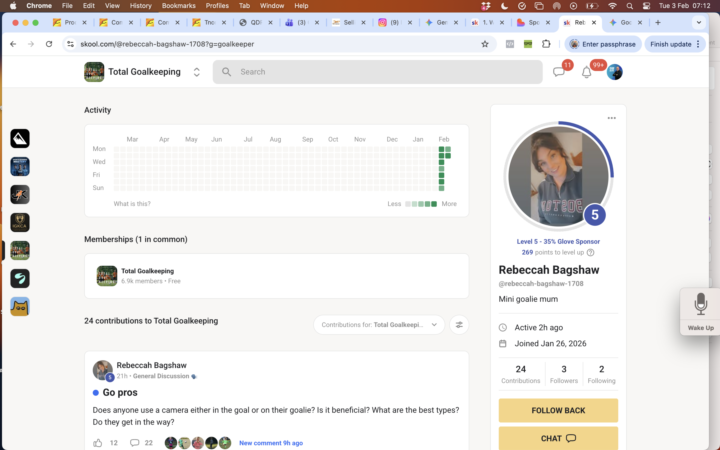The image size is (720, 450).
Task: Open the Chrome extensions puzzle icon
Action: [546, 44]
